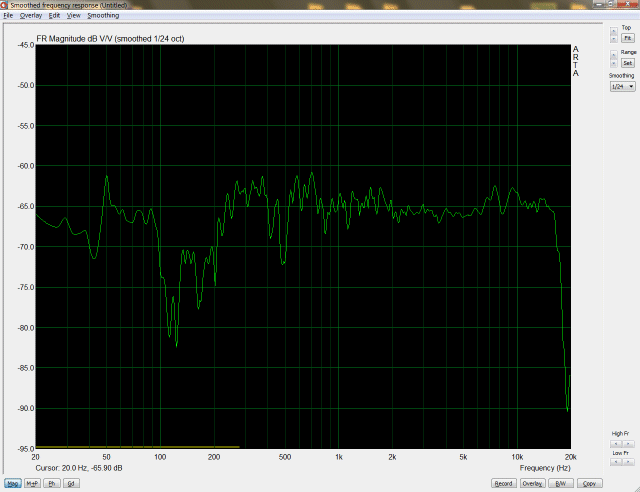
Task: Click the B/W button
Action: click(x=561, y=483)
